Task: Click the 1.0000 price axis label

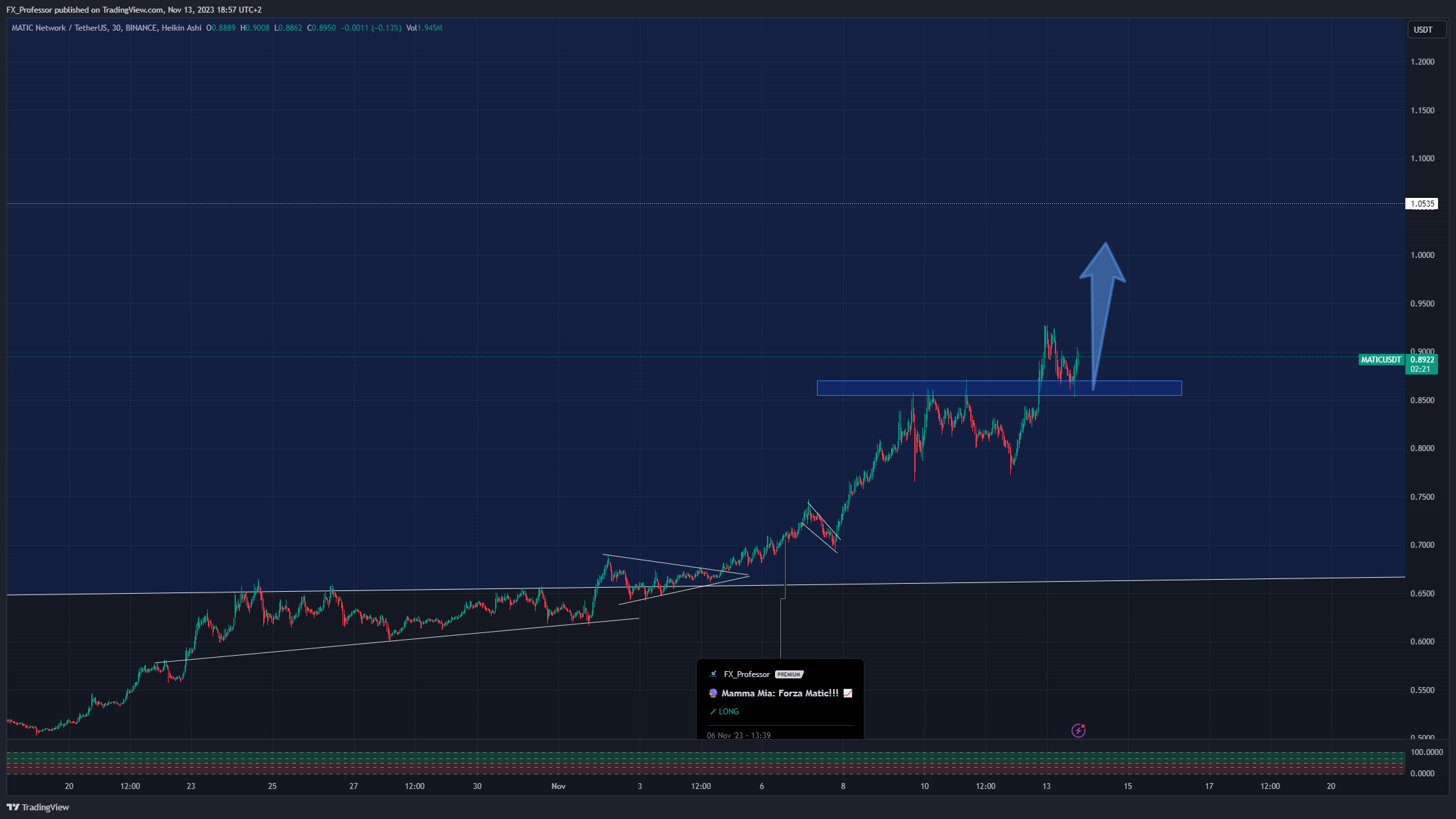Action: pos(1423,255)
